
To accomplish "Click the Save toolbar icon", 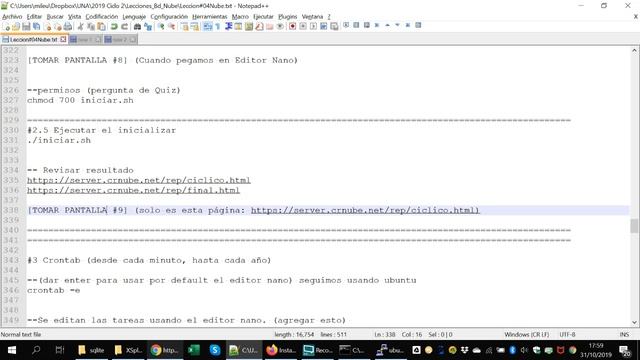I will tap(26, 27).
